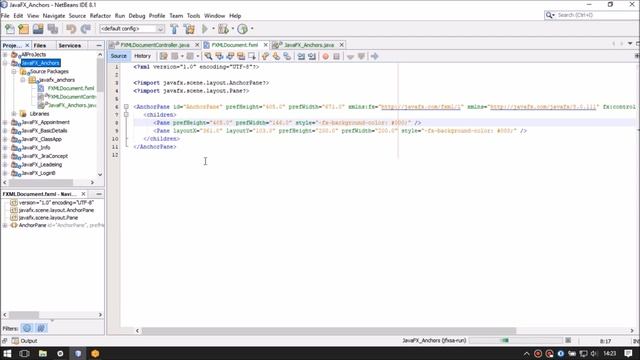Open the File menu

(x=5, y=16)
